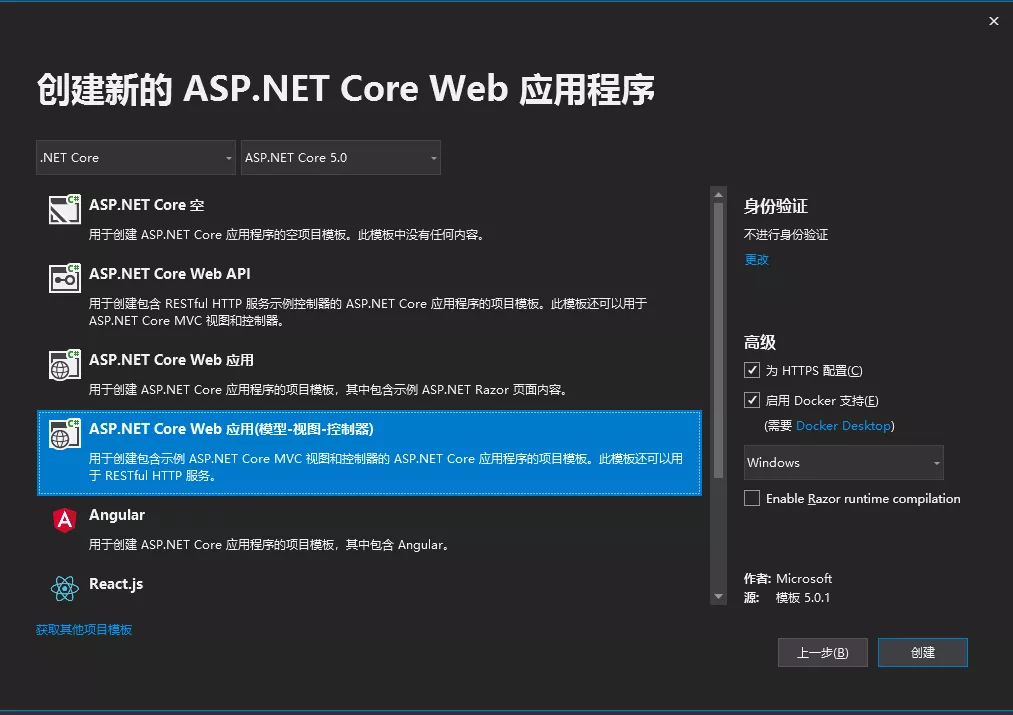The image size is (1013, 715).
Task: Uncheck 启用 Docker 支持
Action: tap(752, 400)
